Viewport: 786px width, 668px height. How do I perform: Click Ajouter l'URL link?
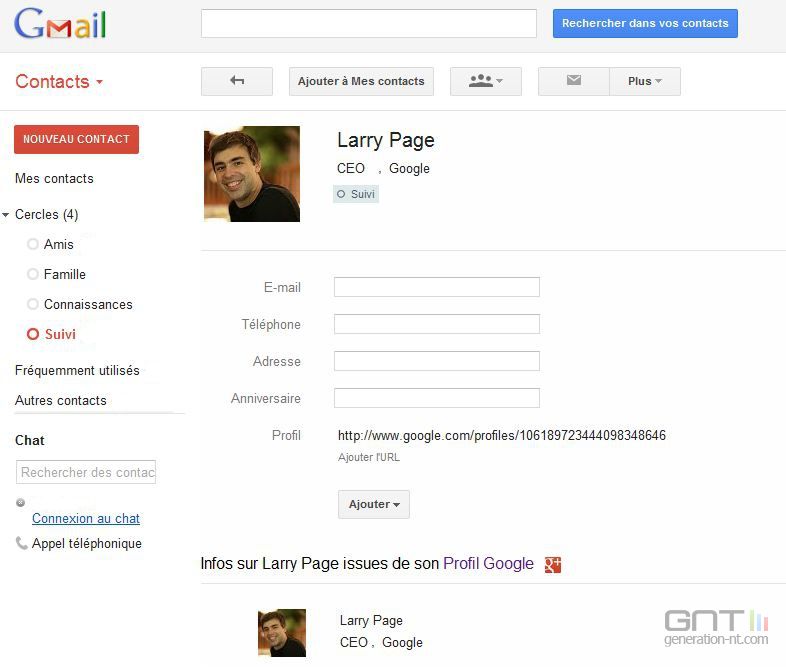(369, 458)
